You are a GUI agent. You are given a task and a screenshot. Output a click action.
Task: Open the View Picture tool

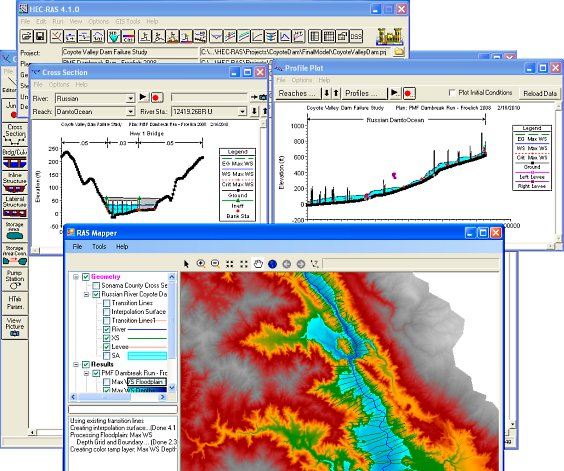[x=15, y=327]
